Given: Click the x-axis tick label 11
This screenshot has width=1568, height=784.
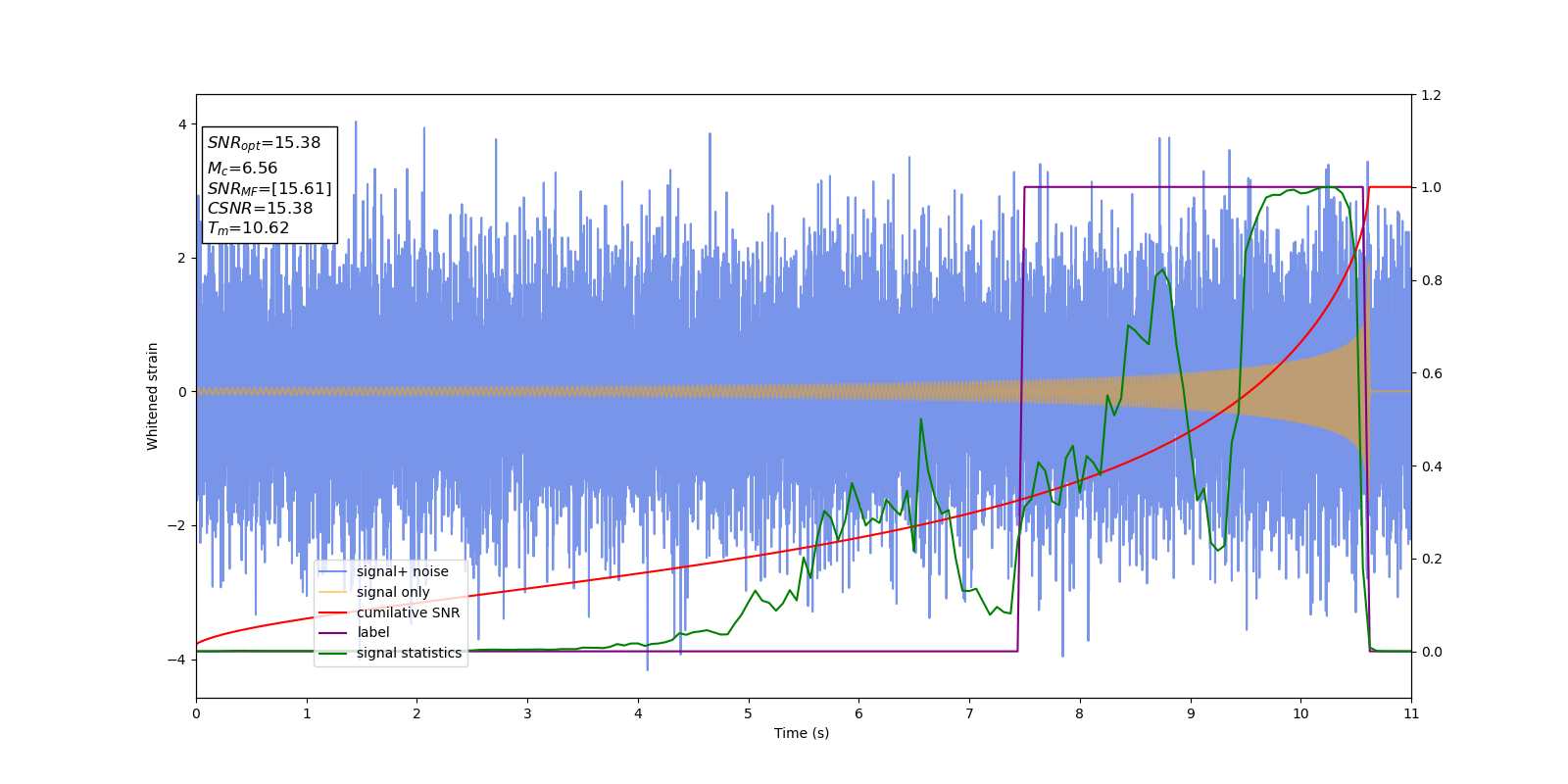Looking at the screenshot, I should click(x=1411, y=713).
